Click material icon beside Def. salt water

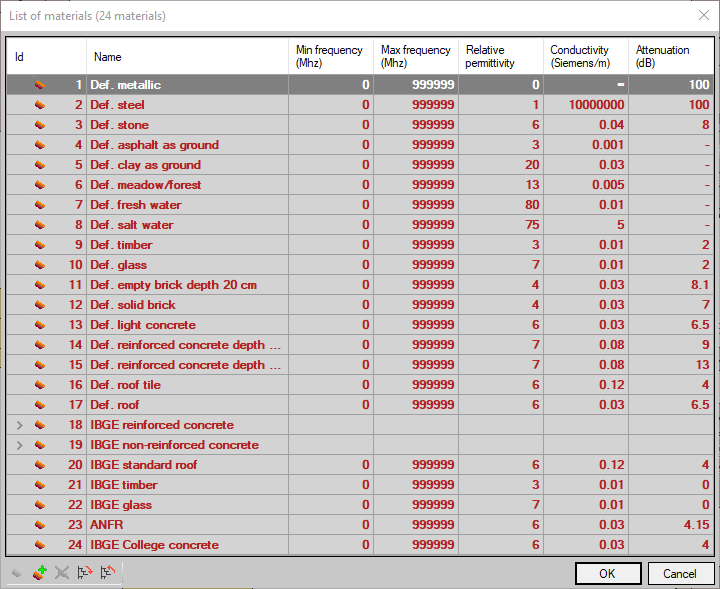pos(40,225)
